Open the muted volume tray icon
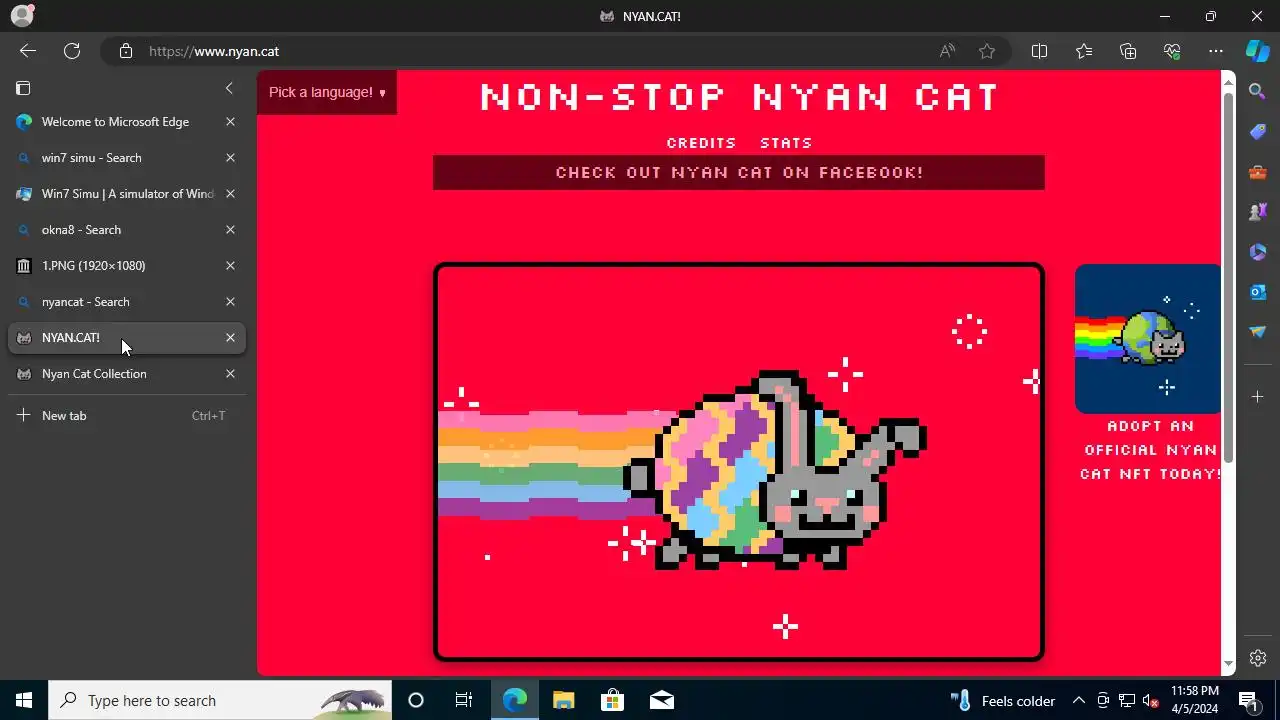Viewport: 1280px width, 720px height. coord(1150,700)
